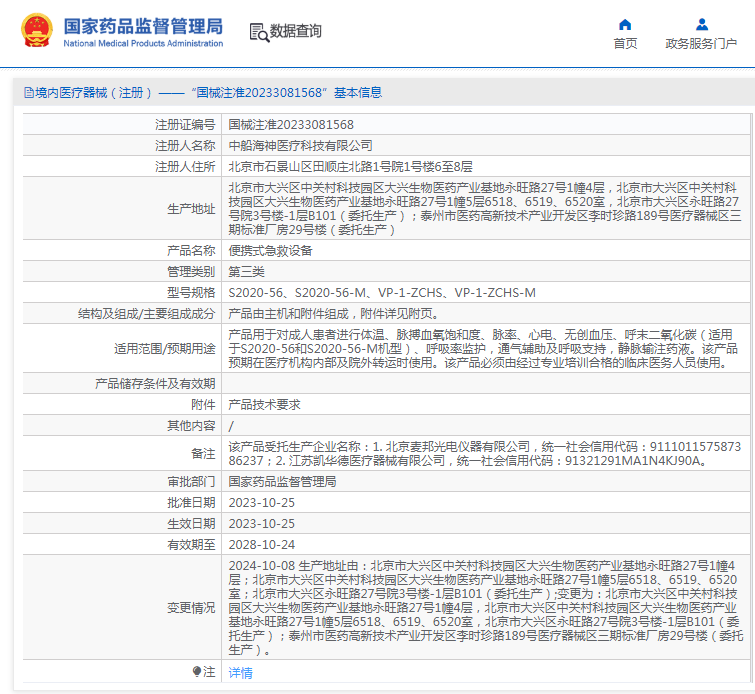Click the 审批部门 label

(x=191, y=482)
